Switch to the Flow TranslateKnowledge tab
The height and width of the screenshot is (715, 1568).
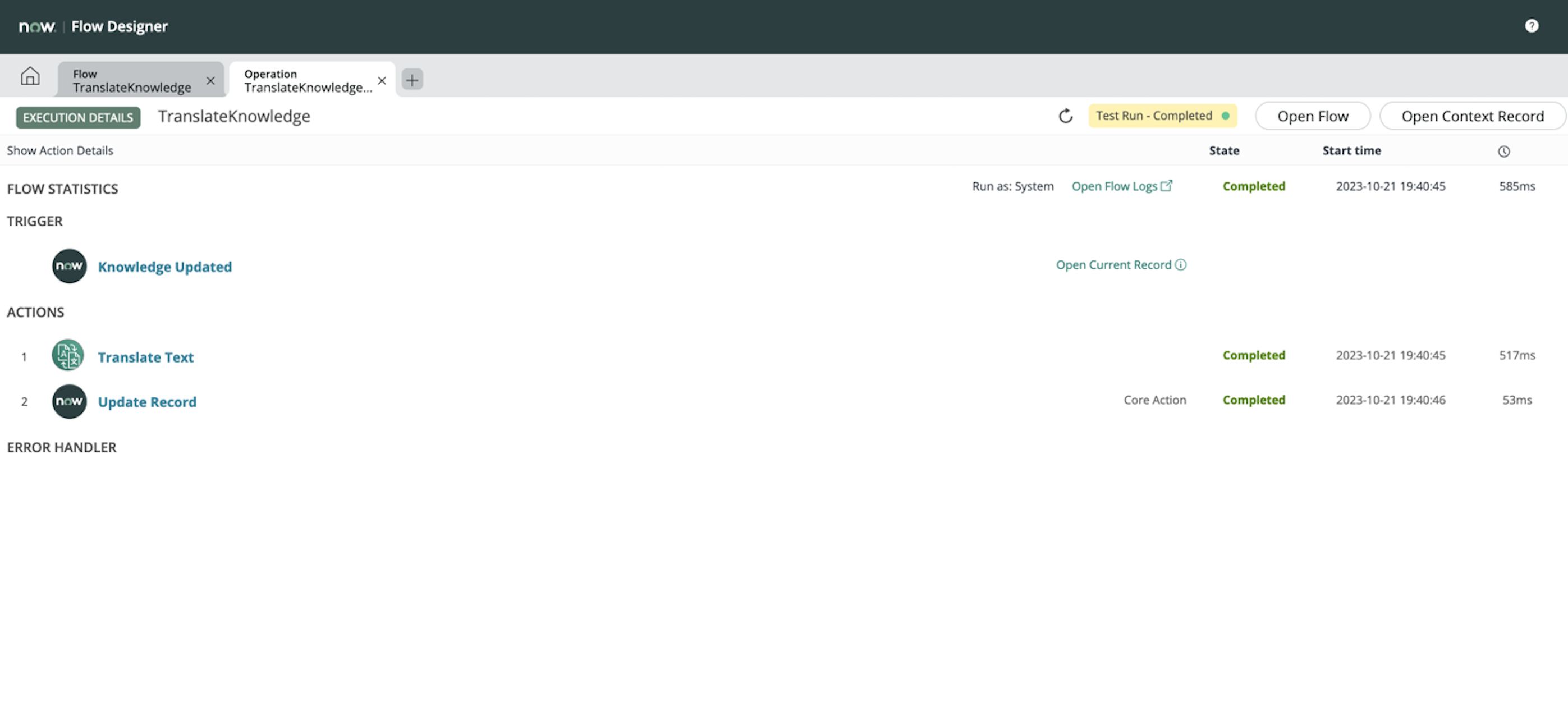[x=131, y=80]
